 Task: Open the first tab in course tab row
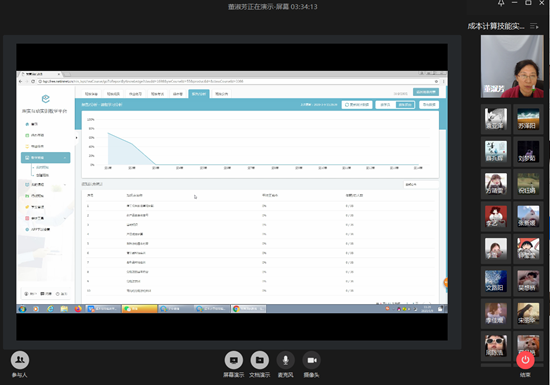tap(91, 94)
